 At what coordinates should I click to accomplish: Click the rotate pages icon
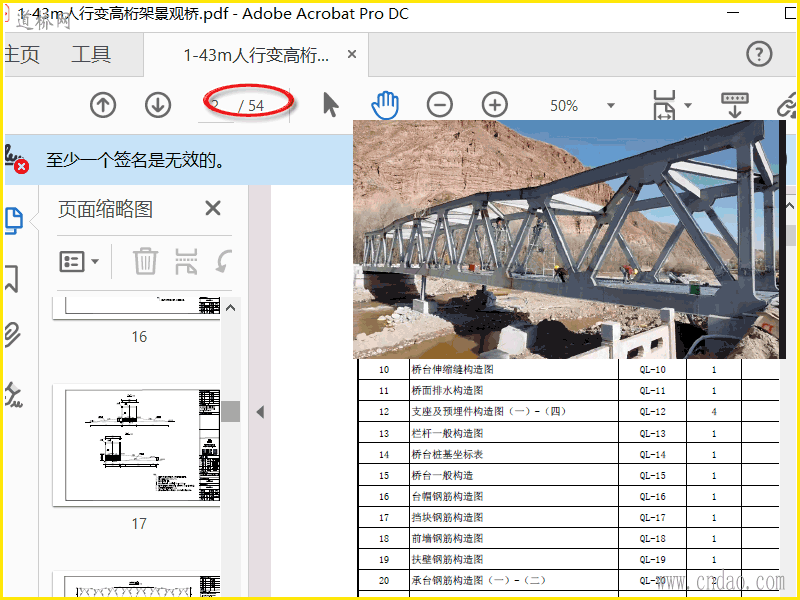(x=223, y=261)
